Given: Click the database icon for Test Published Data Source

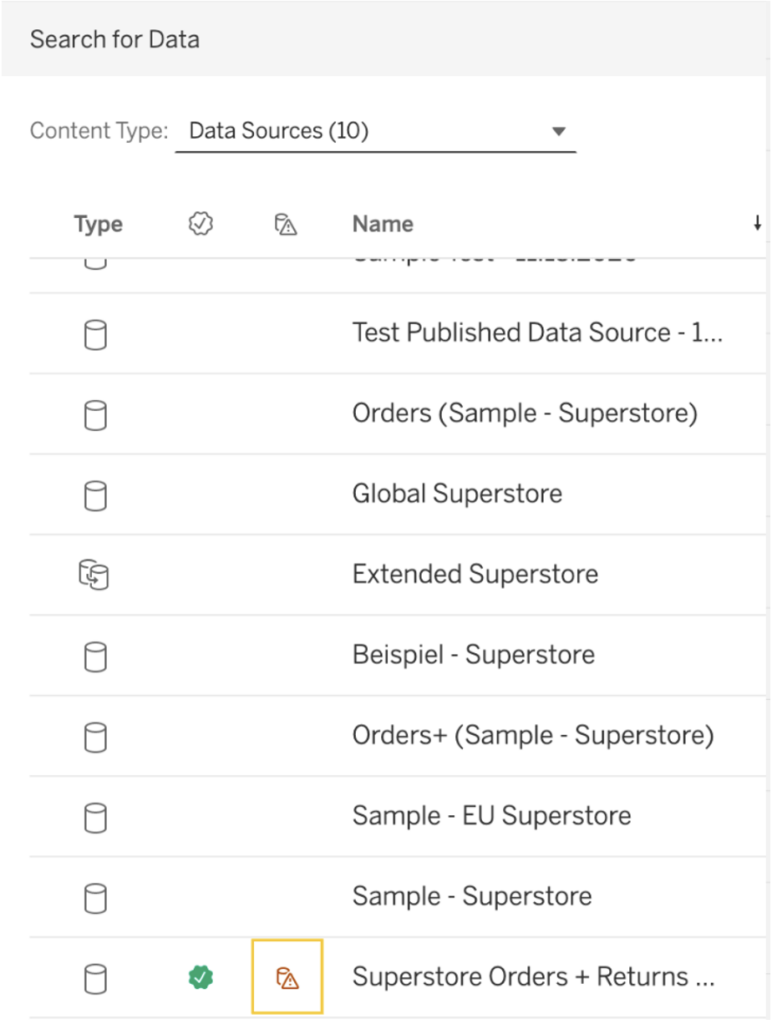Looking at the screenshot, I should tap(95, 334).
